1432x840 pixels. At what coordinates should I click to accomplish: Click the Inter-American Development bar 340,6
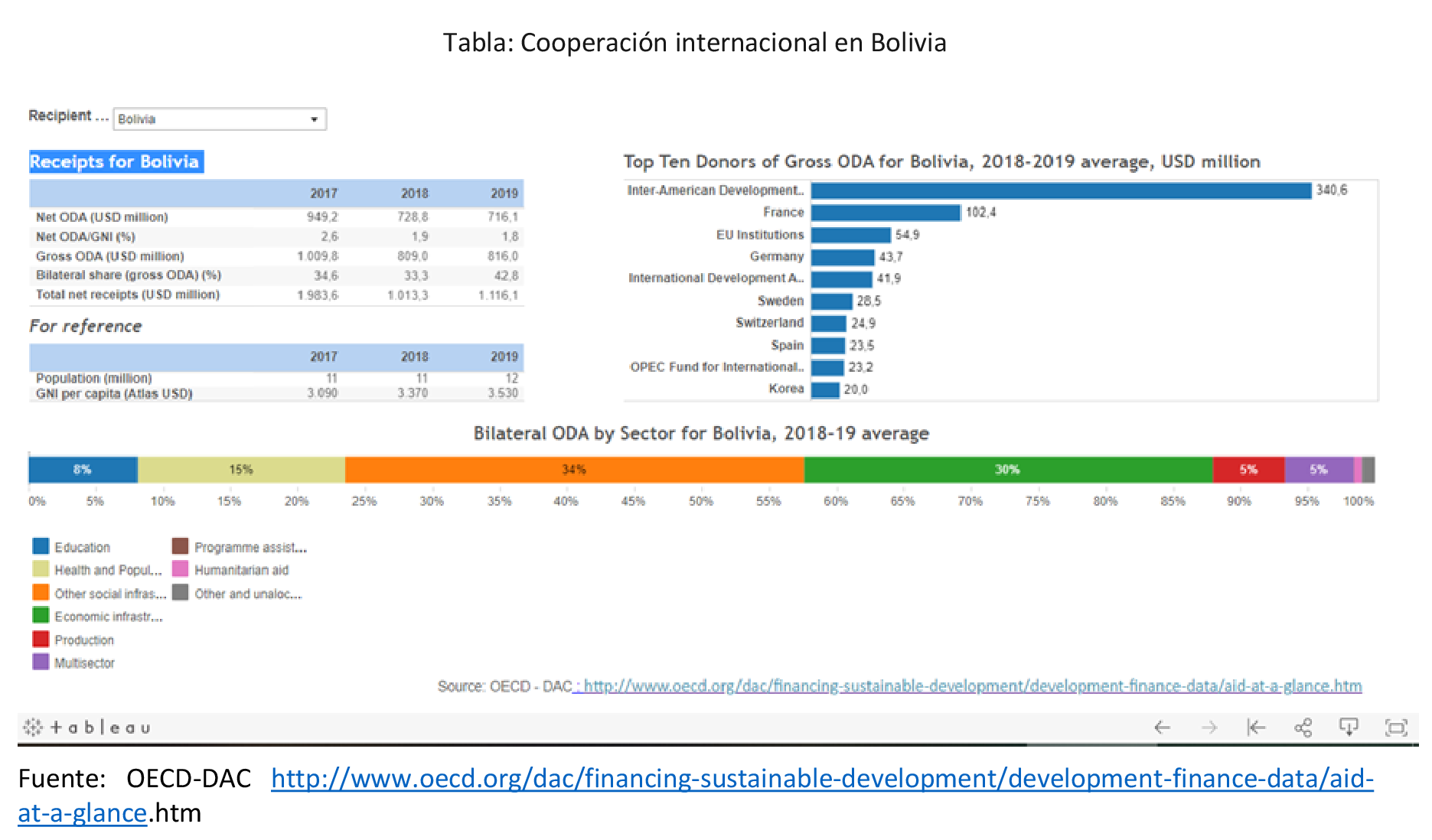click(1062, 190)
